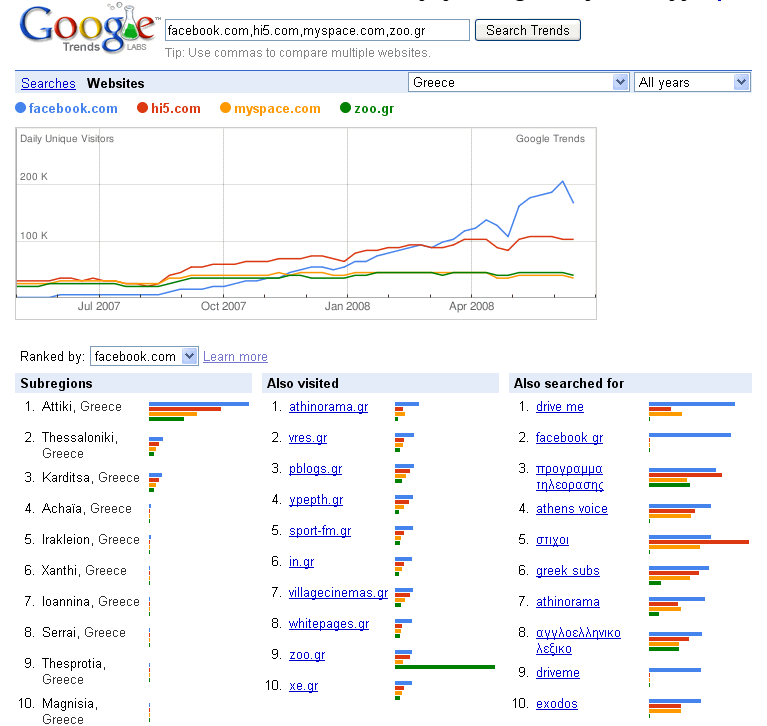Open the All years dropdown

[x=692, y=82]
